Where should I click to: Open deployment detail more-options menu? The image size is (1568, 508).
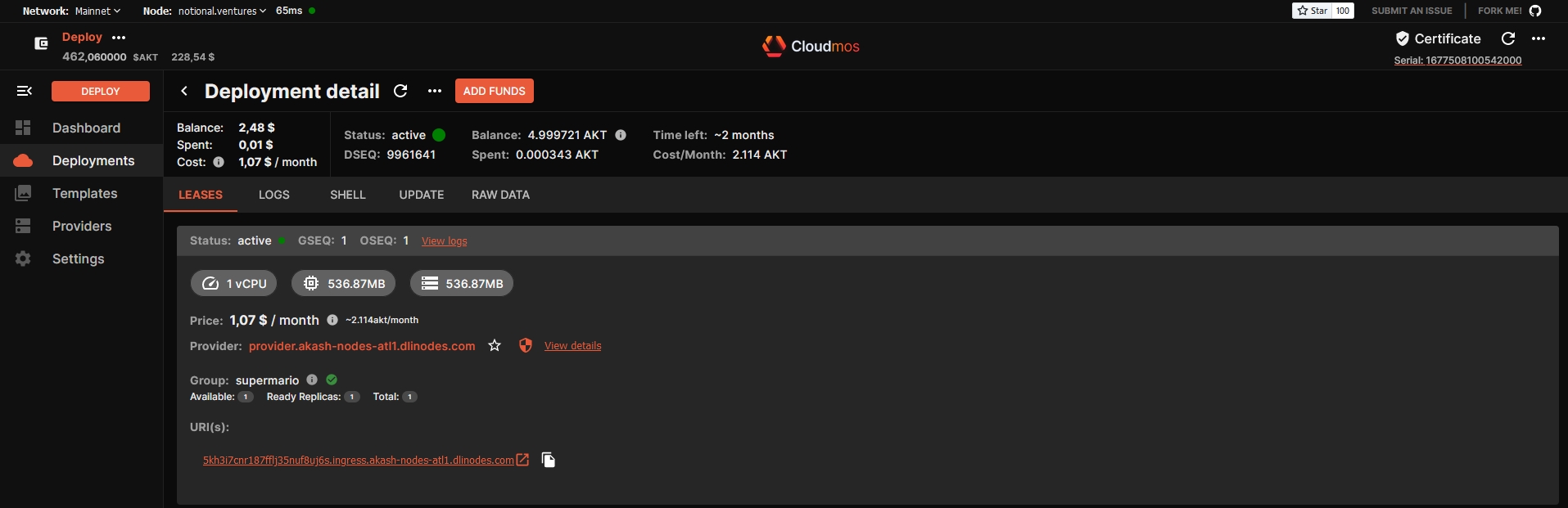tap(435, 91)
